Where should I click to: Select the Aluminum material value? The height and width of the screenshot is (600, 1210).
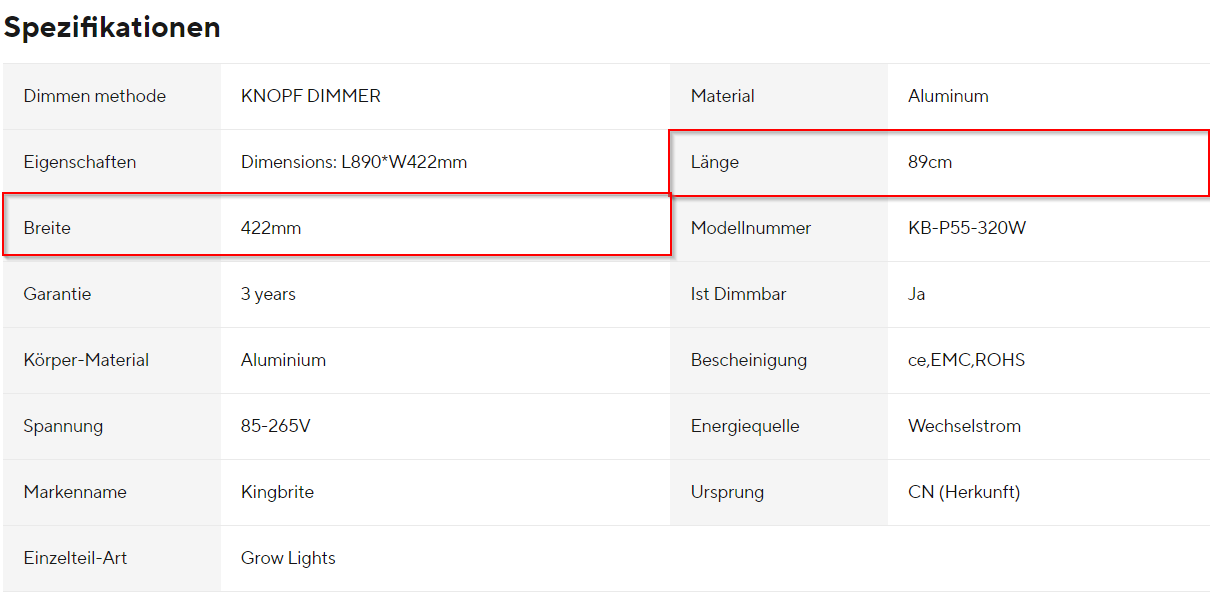click(948, 96)
